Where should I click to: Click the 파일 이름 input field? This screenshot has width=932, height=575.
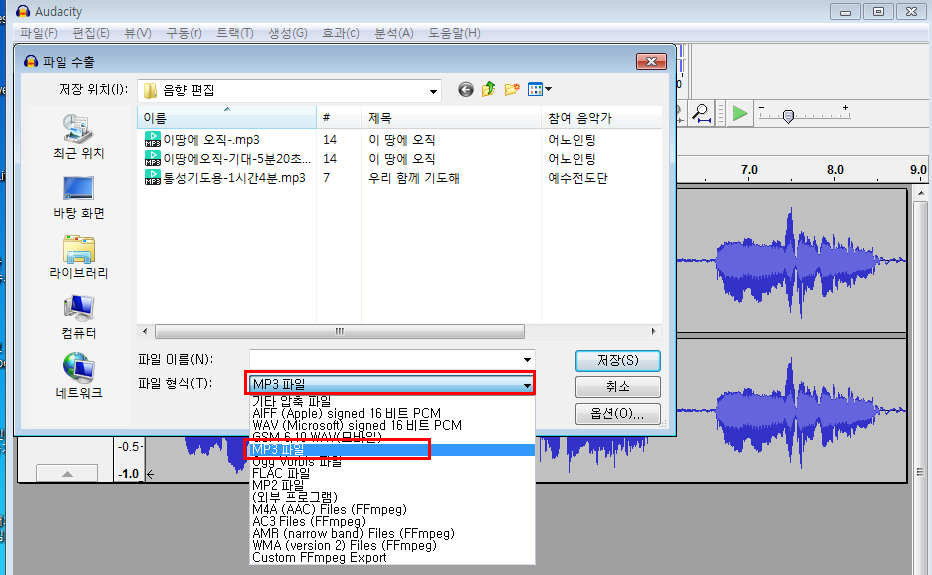point(385,359)
